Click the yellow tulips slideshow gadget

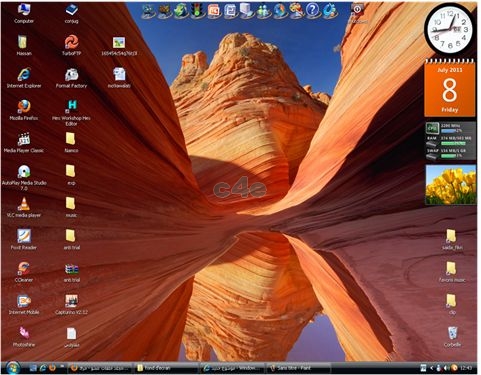451,184
